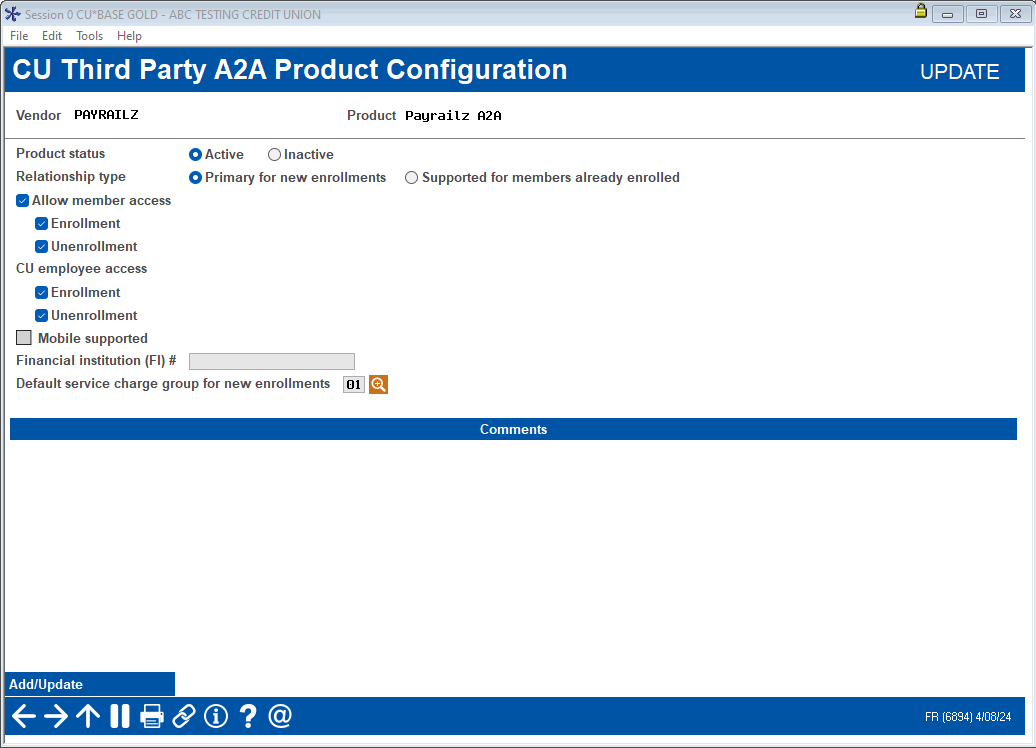The height and width of the screenshot is (748, 1036).
Task: Minimize the CU*BASE GOLD window
Action: coord(947,14)
